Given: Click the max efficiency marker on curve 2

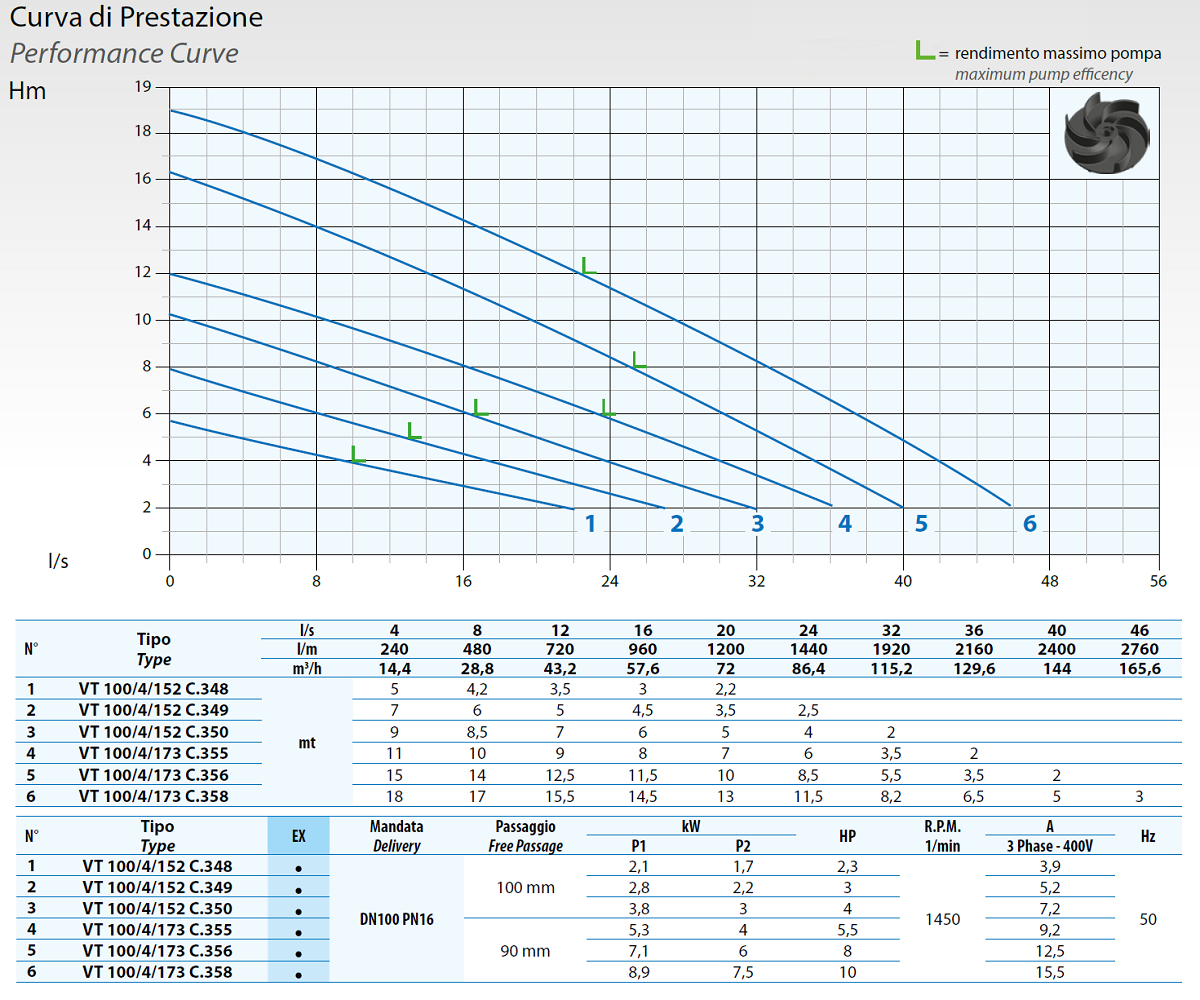Looking at the screenshot, I should (413, 431).
